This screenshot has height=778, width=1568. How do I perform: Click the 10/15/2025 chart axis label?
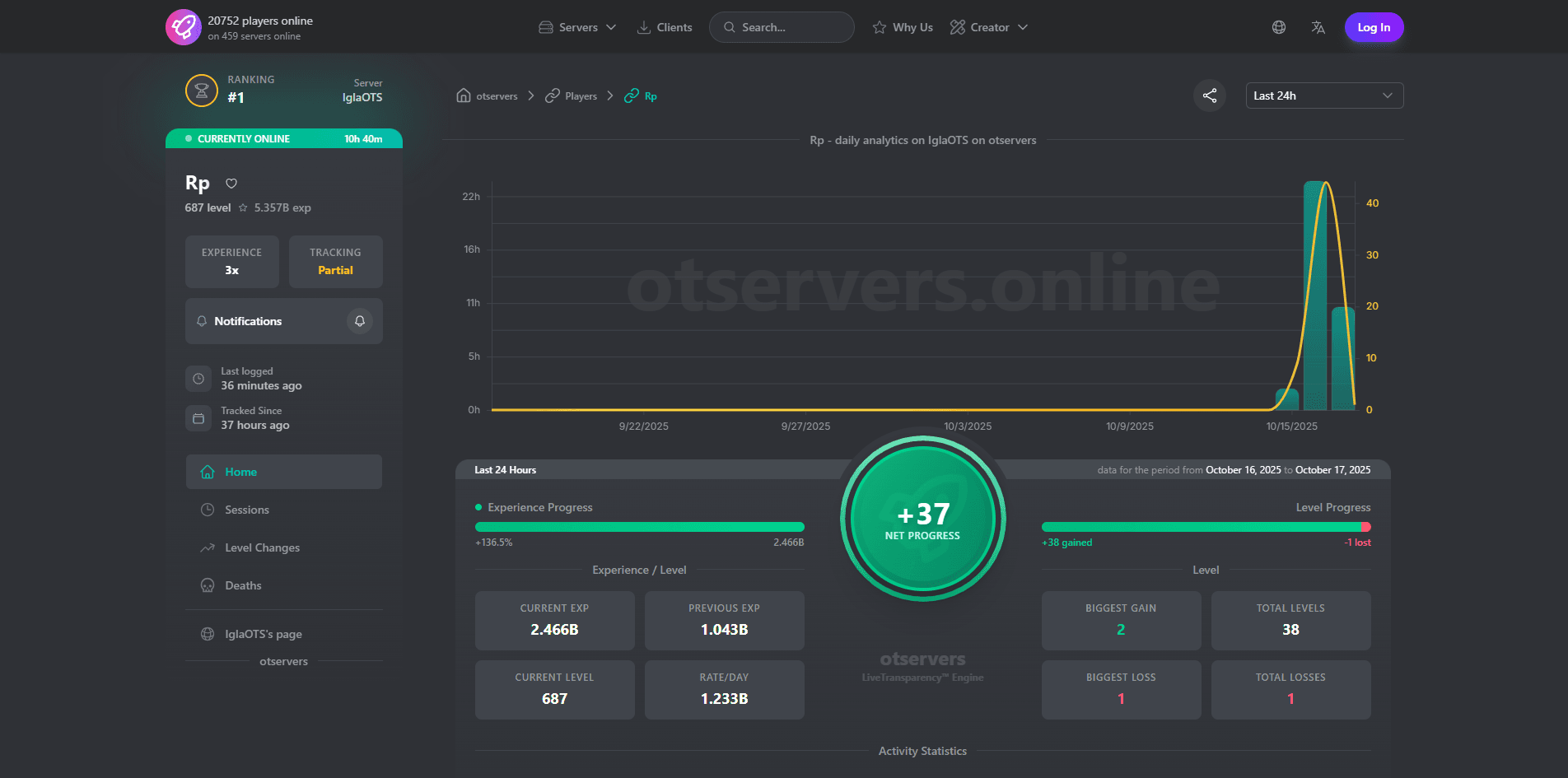tap(1291, 426)
